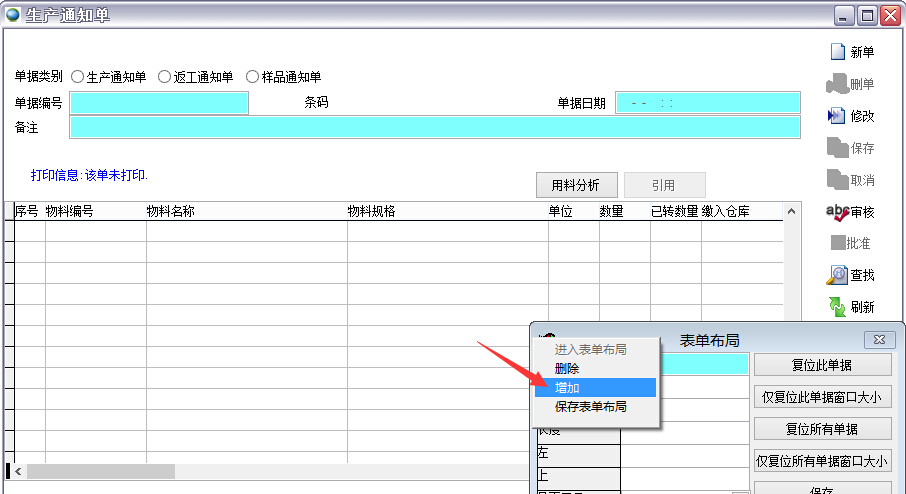906x494 pixels.
Task: Select the 生产通知单 radio button
Action: point(78,77)
